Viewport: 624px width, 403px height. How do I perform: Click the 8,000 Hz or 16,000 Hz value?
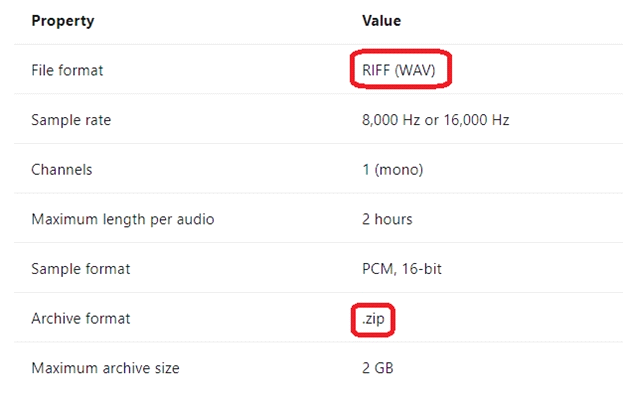coord(435,120)
